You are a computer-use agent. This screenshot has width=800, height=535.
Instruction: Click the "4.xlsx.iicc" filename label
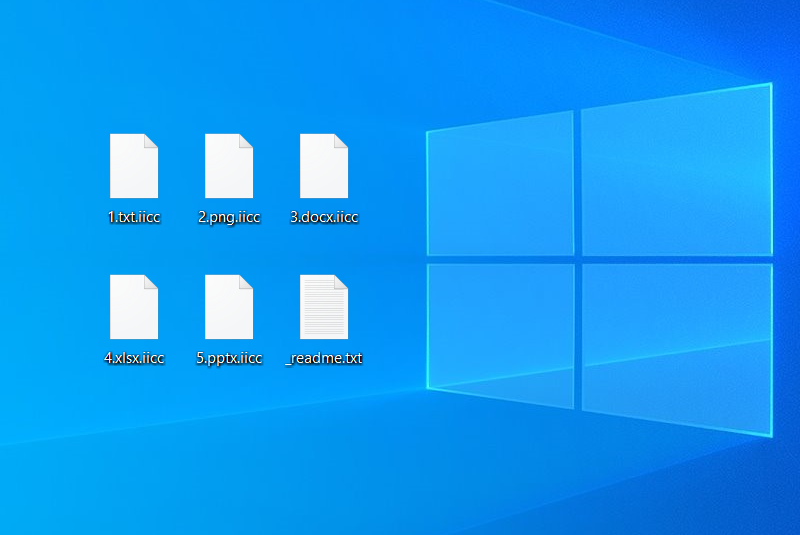pyautogui.click(x=134, y=358)
